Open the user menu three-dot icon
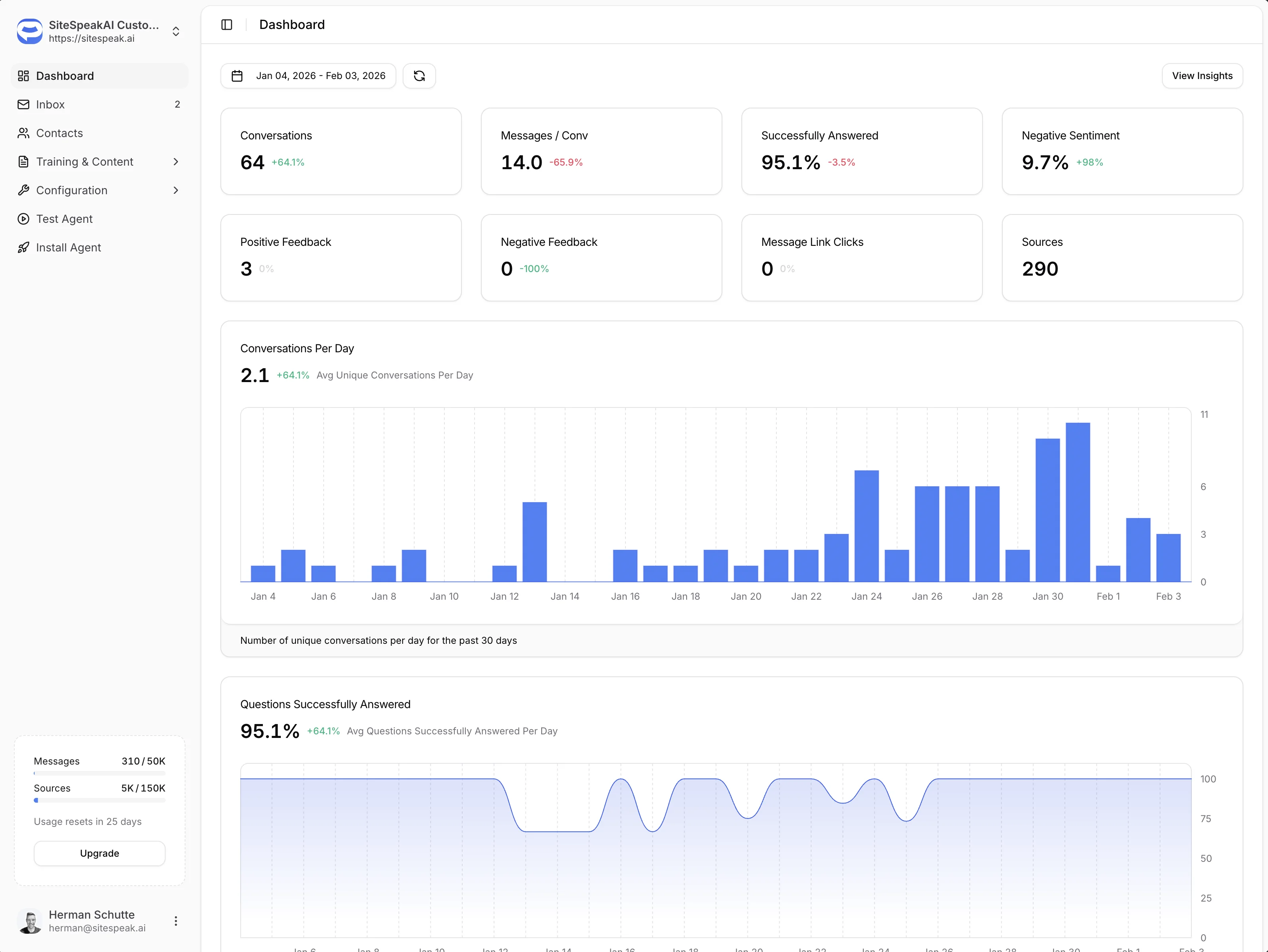This screenshot has width=1268, height=952. coord(176,921)
